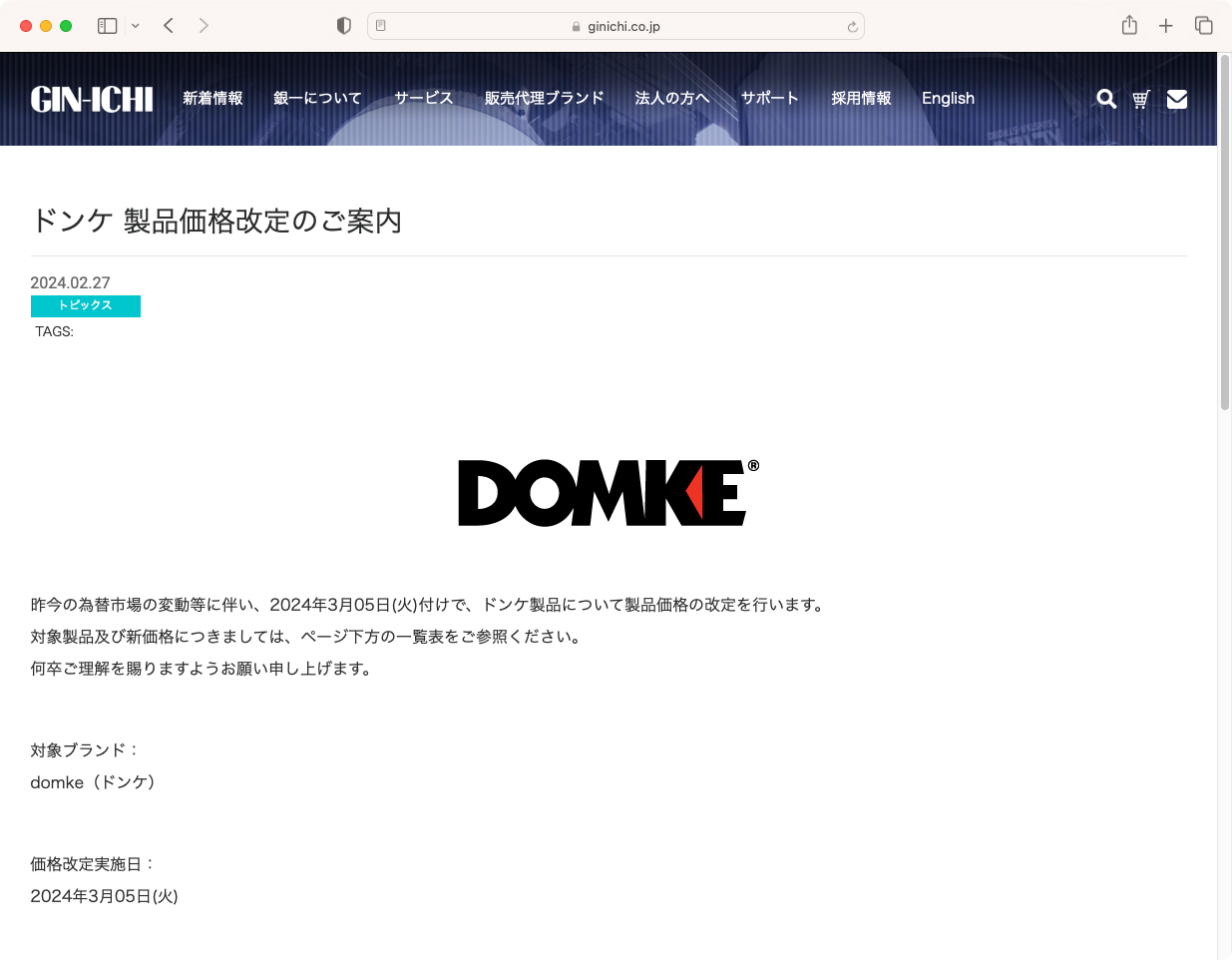This screenshot has height=960, width=1232.
Task: Click the privacy shield icon in the toolbar
Action: (343, 25)
